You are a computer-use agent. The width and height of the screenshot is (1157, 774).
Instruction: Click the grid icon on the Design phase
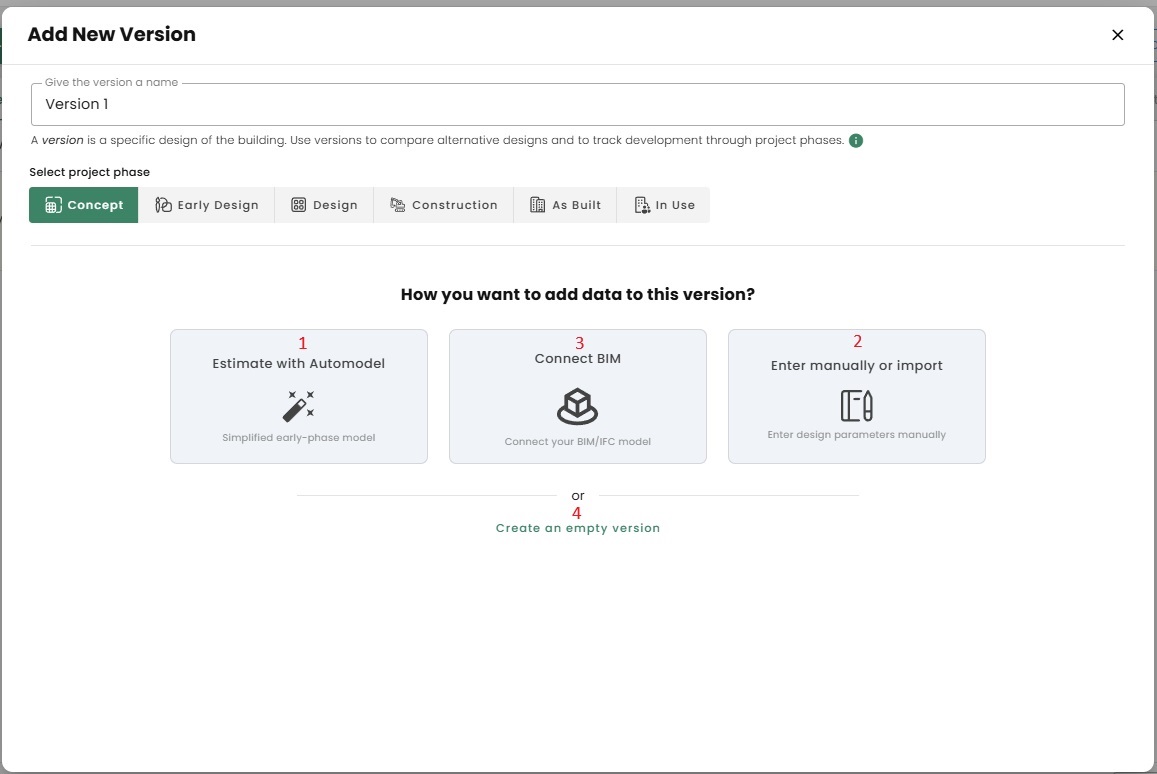(298, 205)
